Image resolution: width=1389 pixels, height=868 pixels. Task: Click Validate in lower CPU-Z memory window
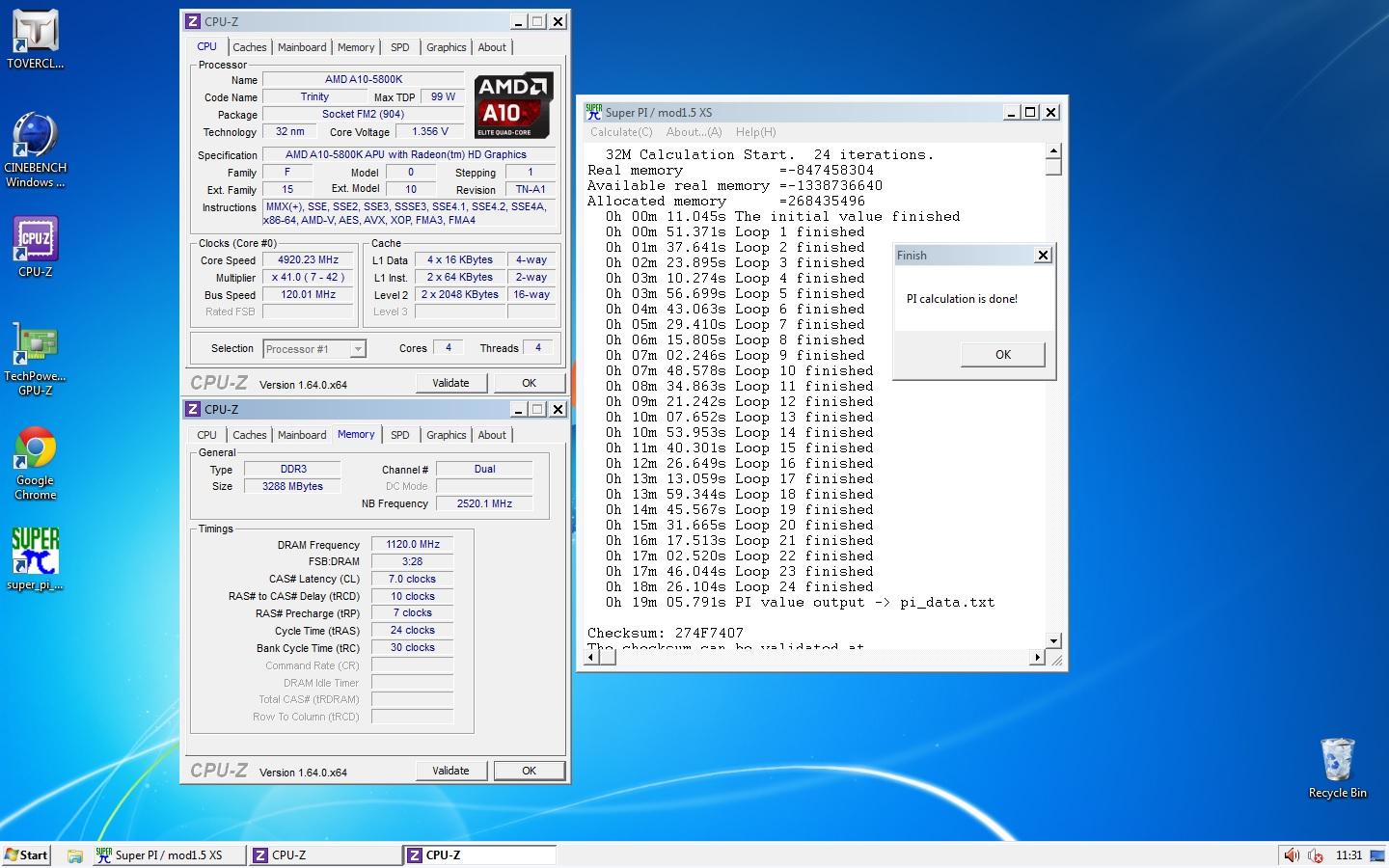(x=450, y=771)
